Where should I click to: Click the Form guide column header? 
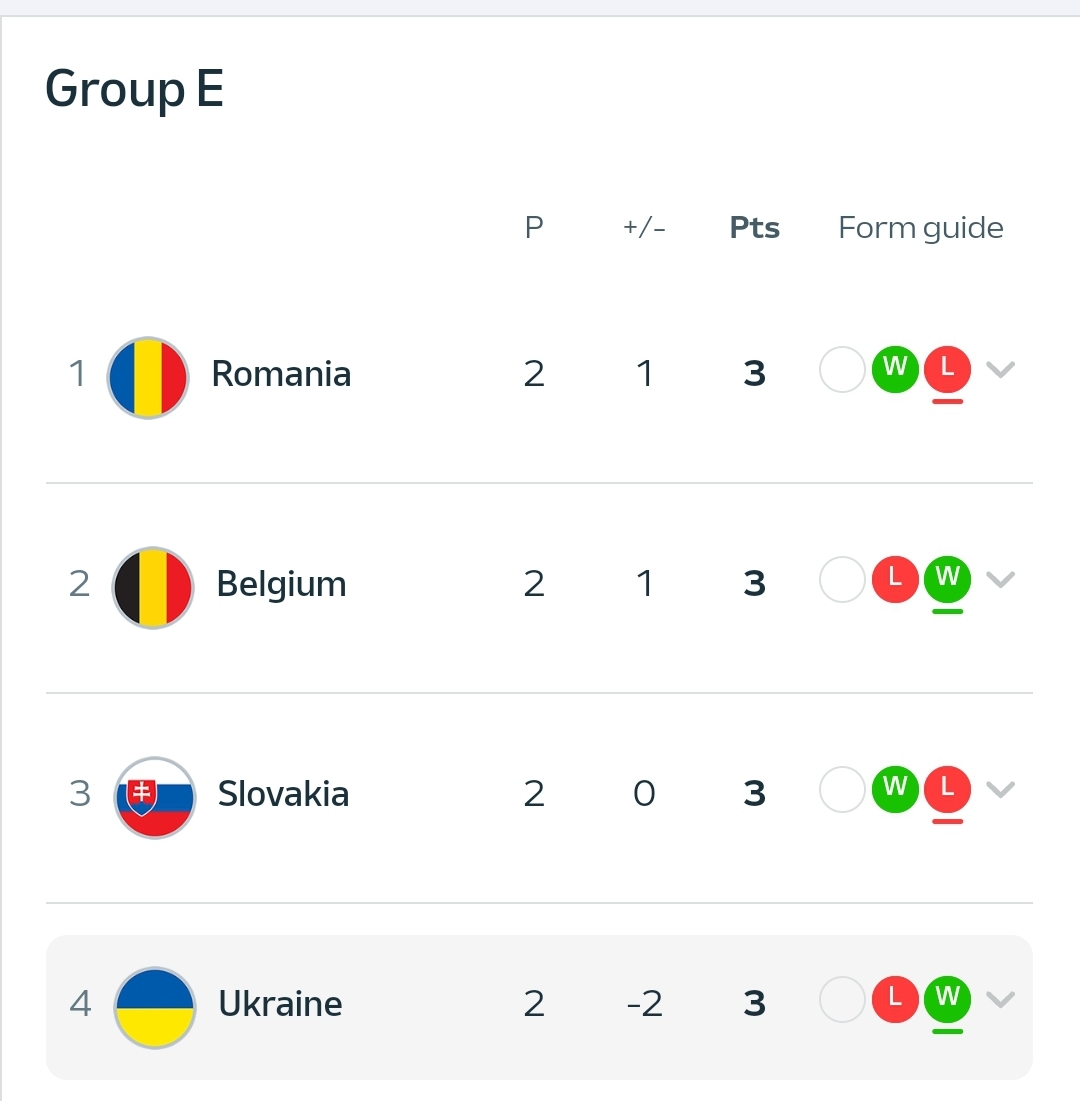click(x=920, y=228)
